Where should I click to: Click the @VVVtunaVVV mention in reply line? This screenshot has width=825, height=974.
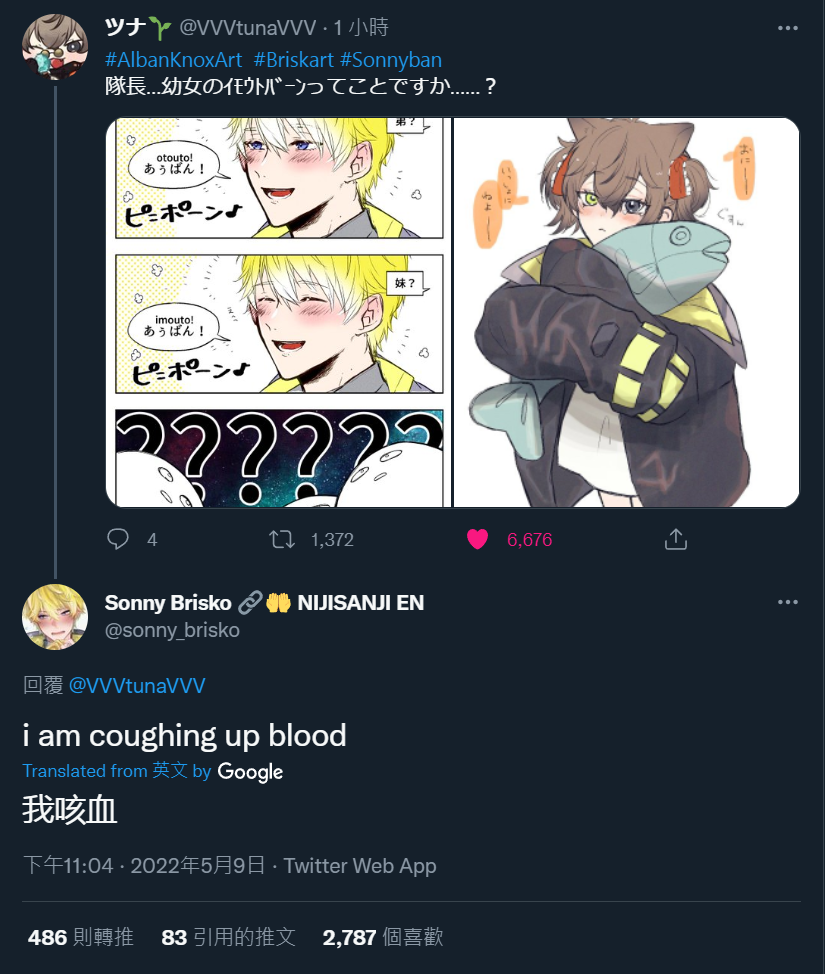(x=137, y=685)
